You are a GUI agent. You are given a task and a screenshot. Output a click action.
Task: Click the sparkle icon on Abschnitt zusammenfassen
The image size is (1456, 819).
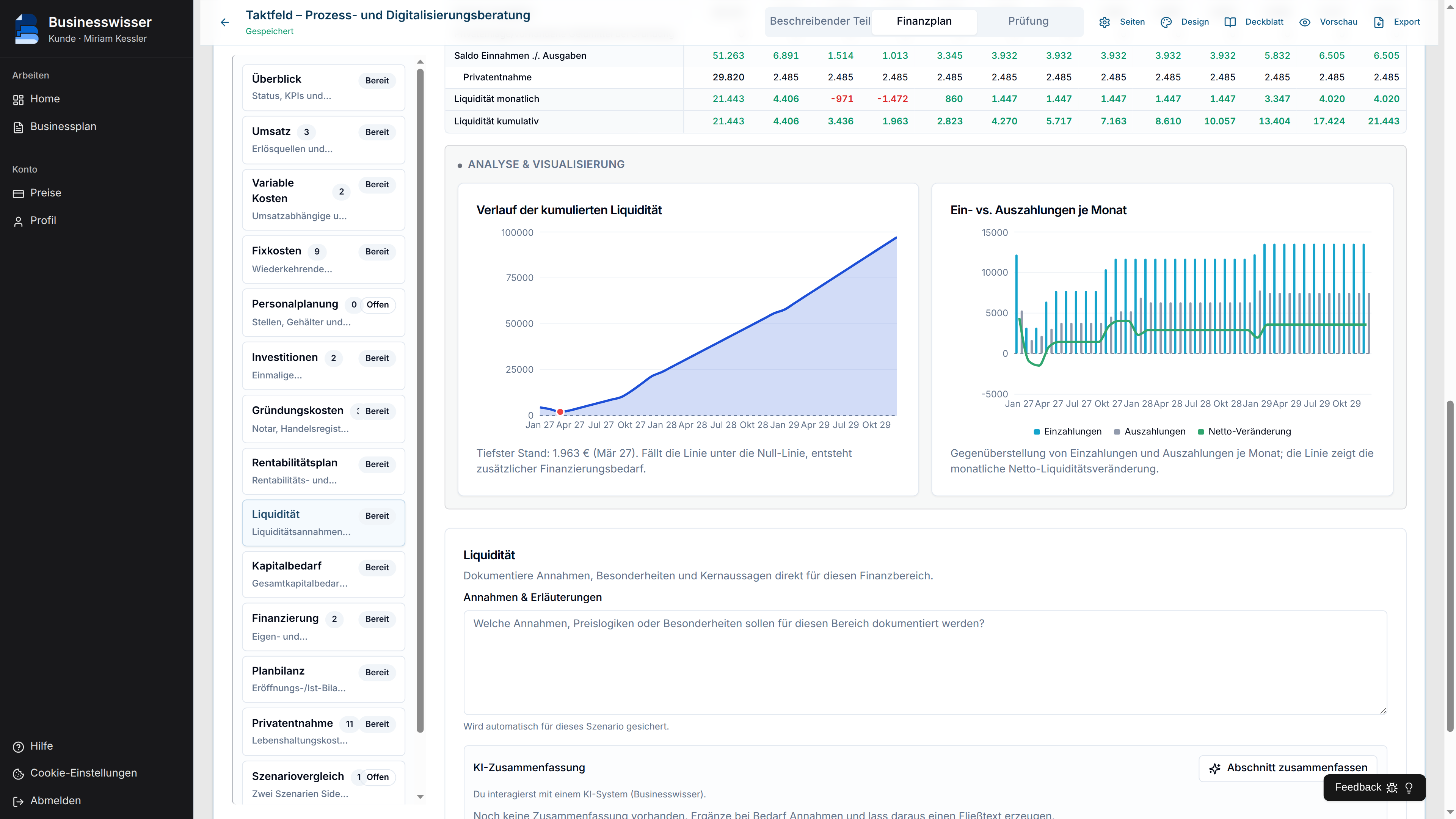pos(1214,768)
